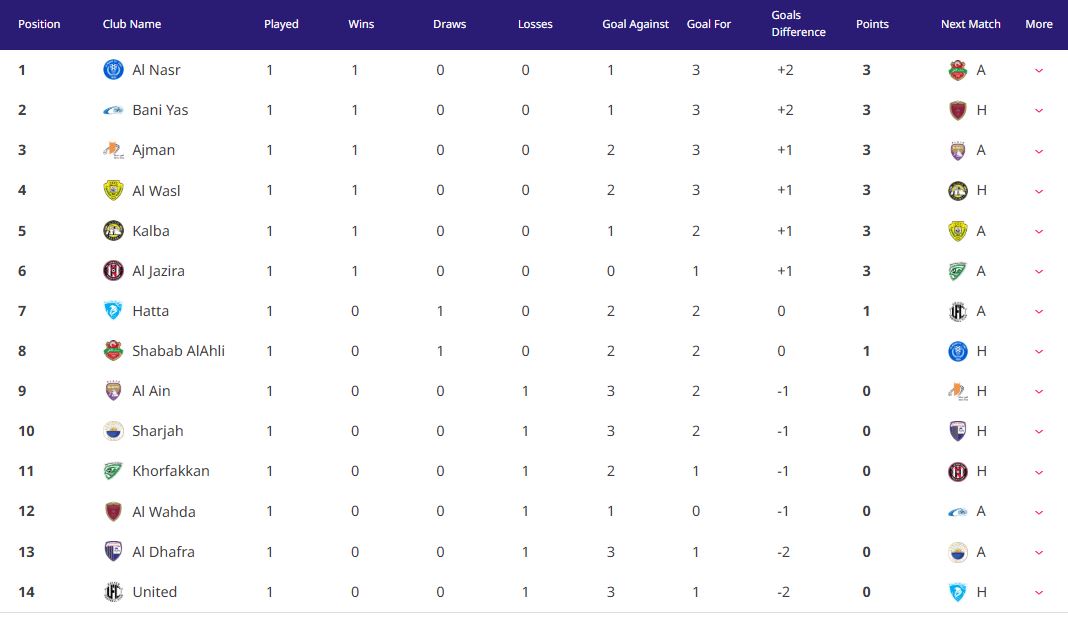Image resolution: width=1068 pixels, height=620 pixels.
Task: Expand more details for Al Ain row
Action: click(x=1039, y=392)
